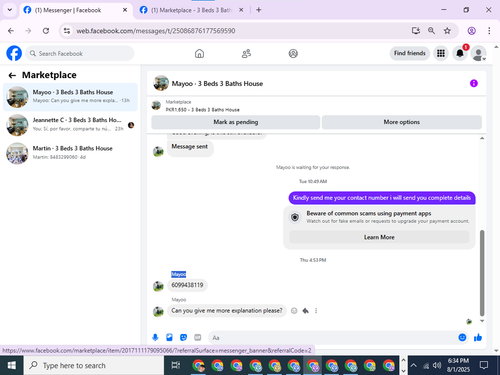Screen dimensions: 500x375
Task: Click More options button
Action: click(402, 122)
